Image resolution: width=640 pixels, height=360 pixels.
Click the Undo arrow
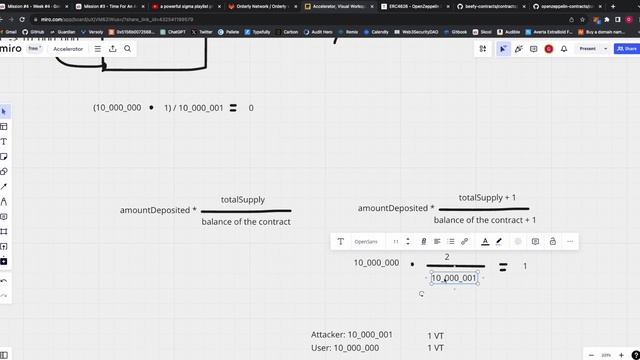click(x=4, y=281)
